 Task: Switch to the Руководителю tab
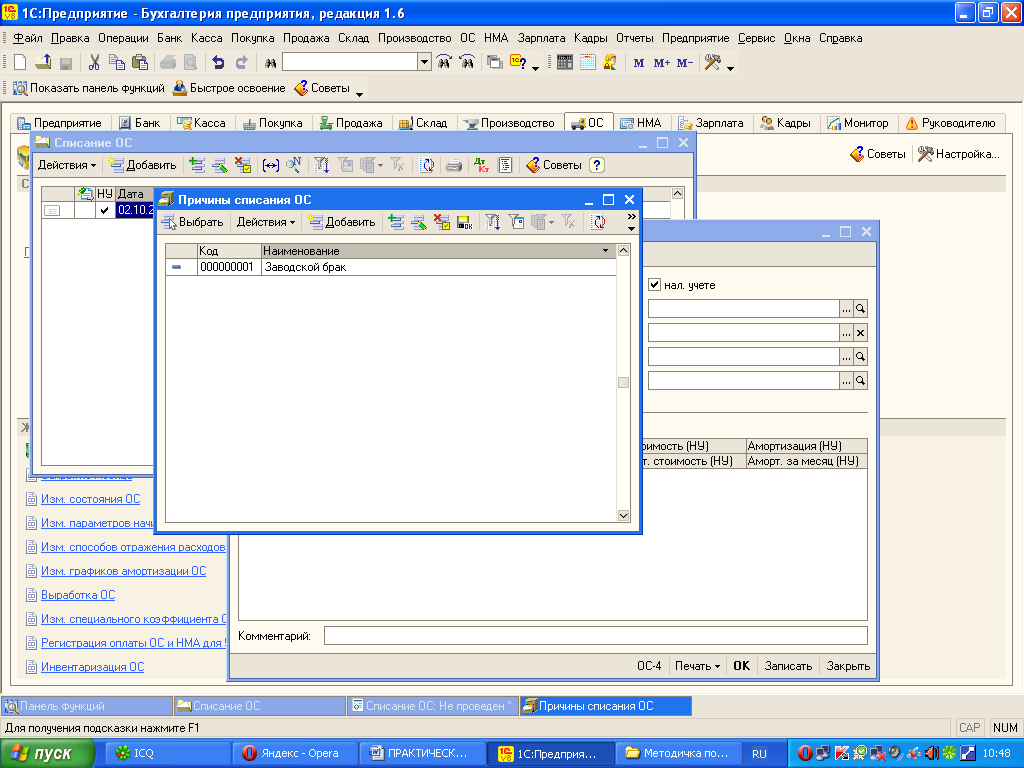point(951,123)
